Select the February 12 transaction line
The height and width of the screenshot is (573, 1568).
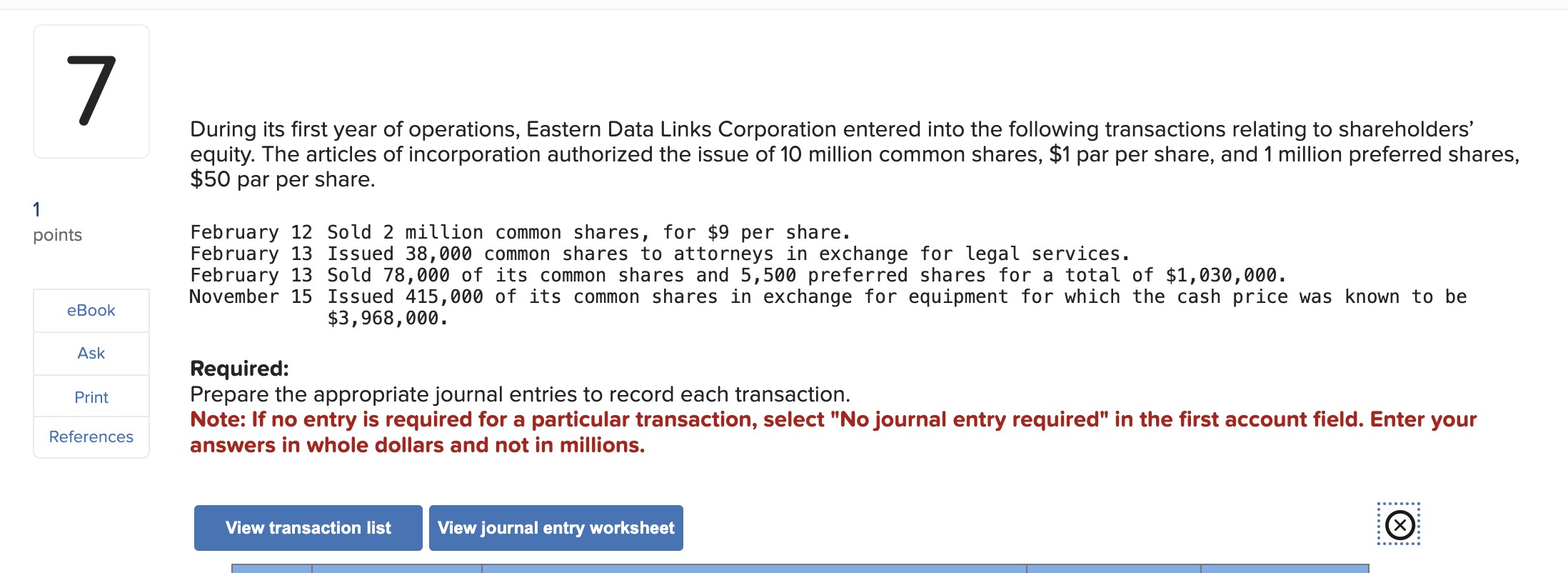coord(518,231)
